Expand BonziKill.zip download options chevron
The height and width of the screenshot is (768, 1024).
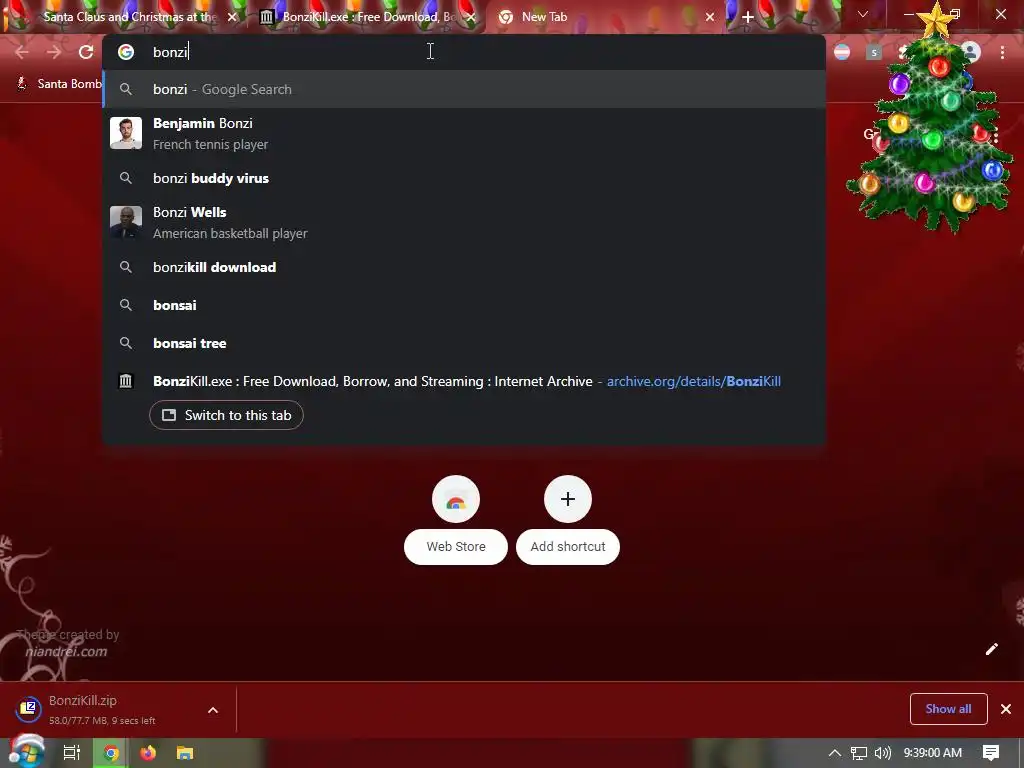click(x=213, y=710)
